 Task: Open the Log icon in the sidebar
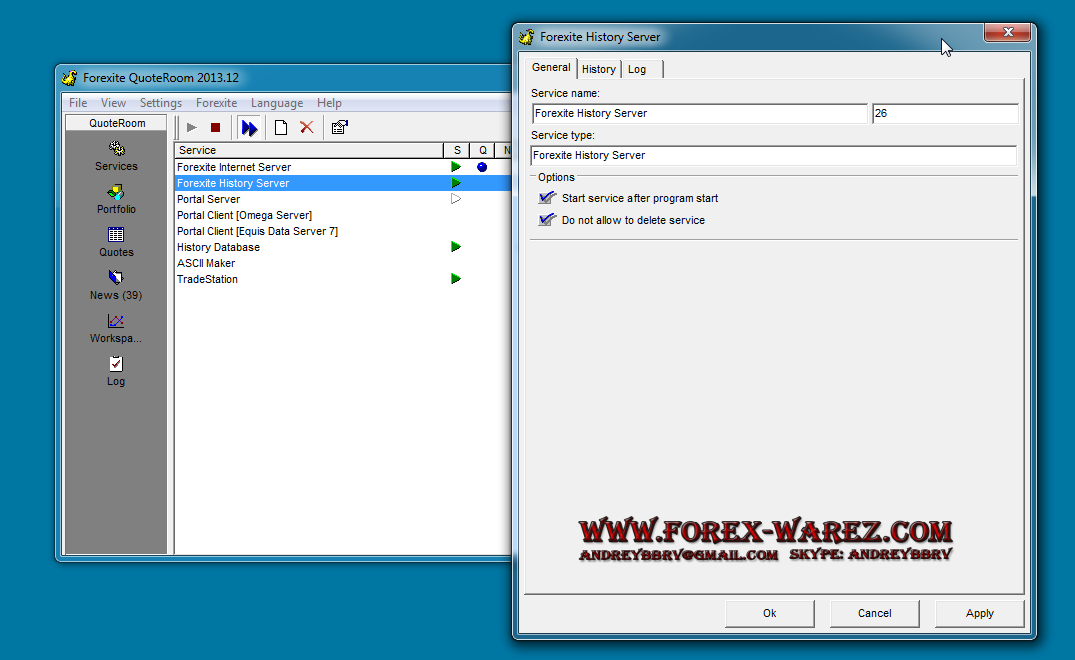pos(116,364)
